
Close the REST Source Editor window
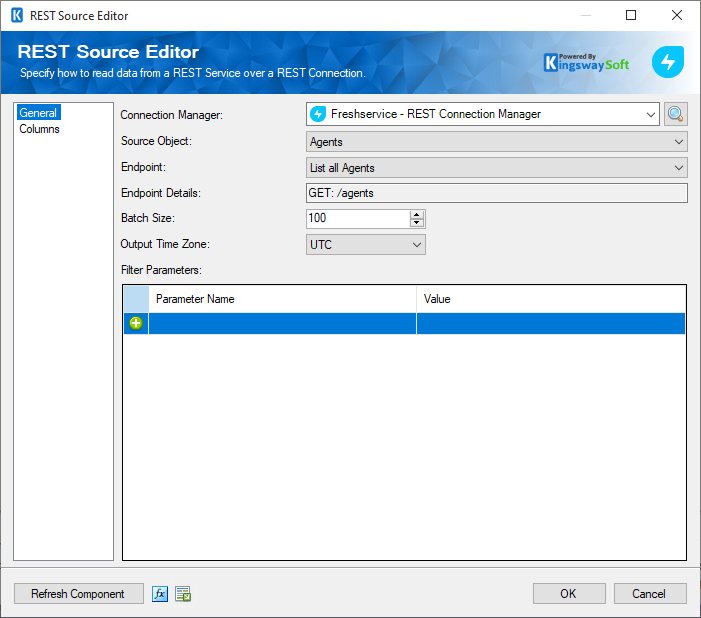click(x=677, y=15)
